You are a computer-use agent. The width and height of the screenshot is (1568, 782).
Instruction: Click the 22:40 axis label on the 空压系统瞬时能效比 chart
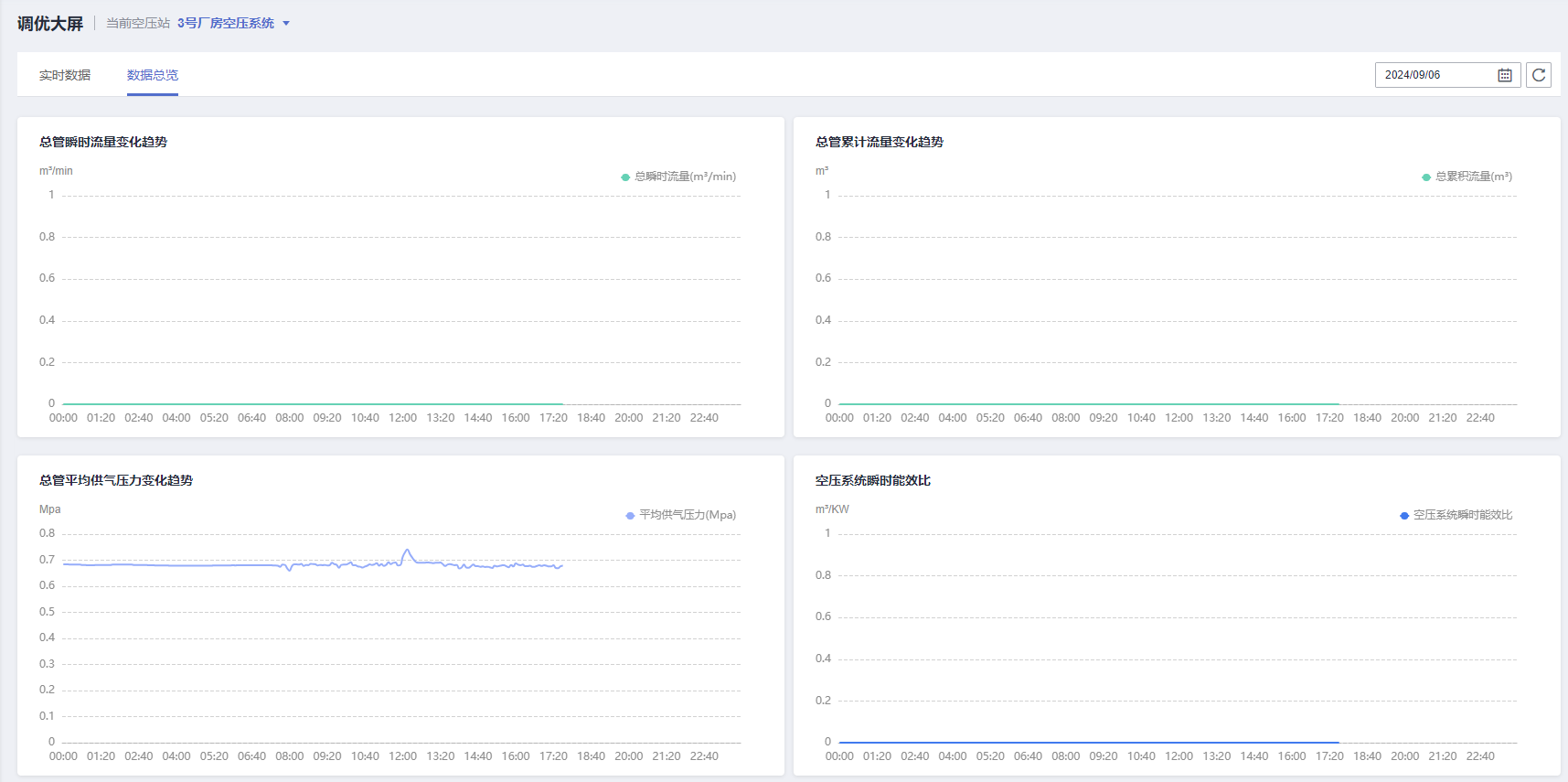1480,756
